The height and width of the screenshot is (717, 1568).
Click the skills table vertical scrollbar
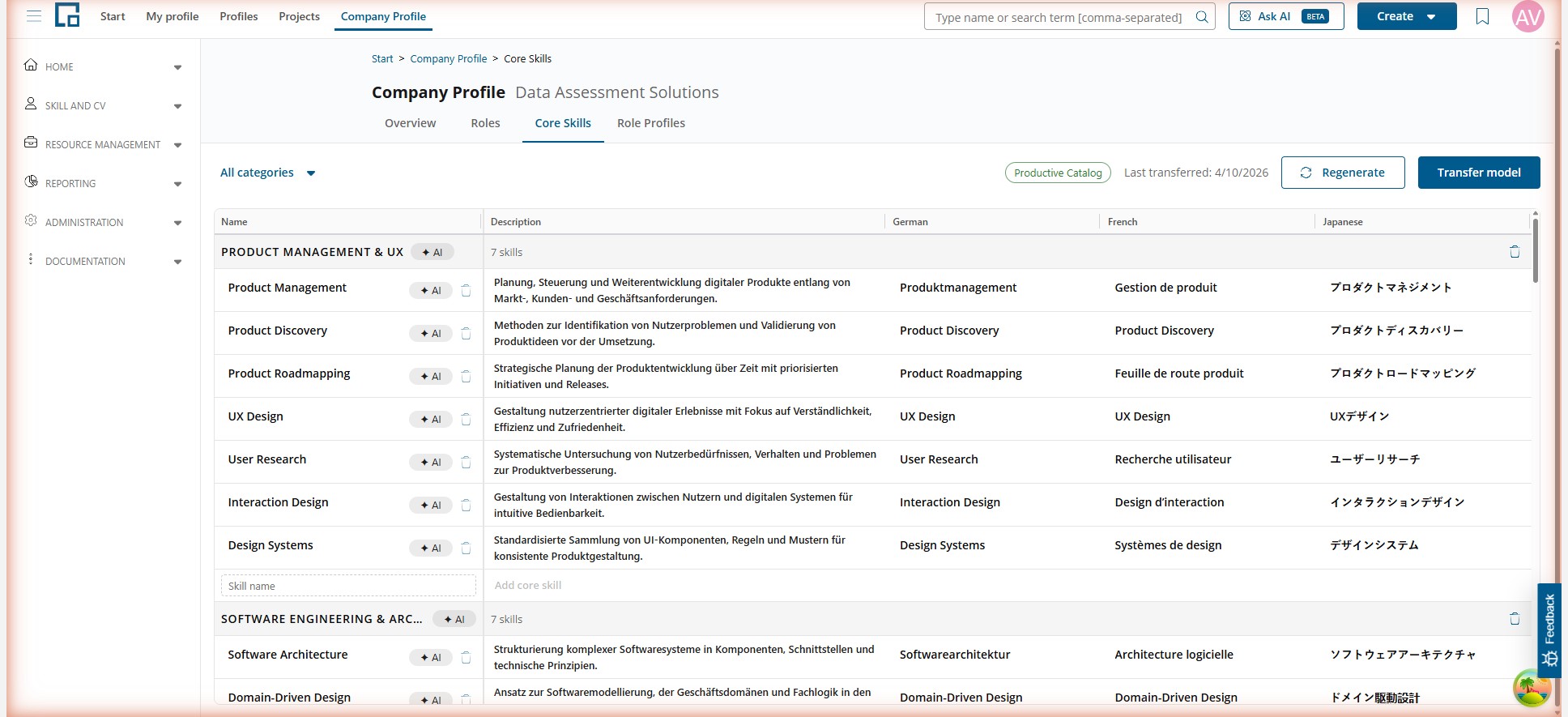pos(1535,251)
